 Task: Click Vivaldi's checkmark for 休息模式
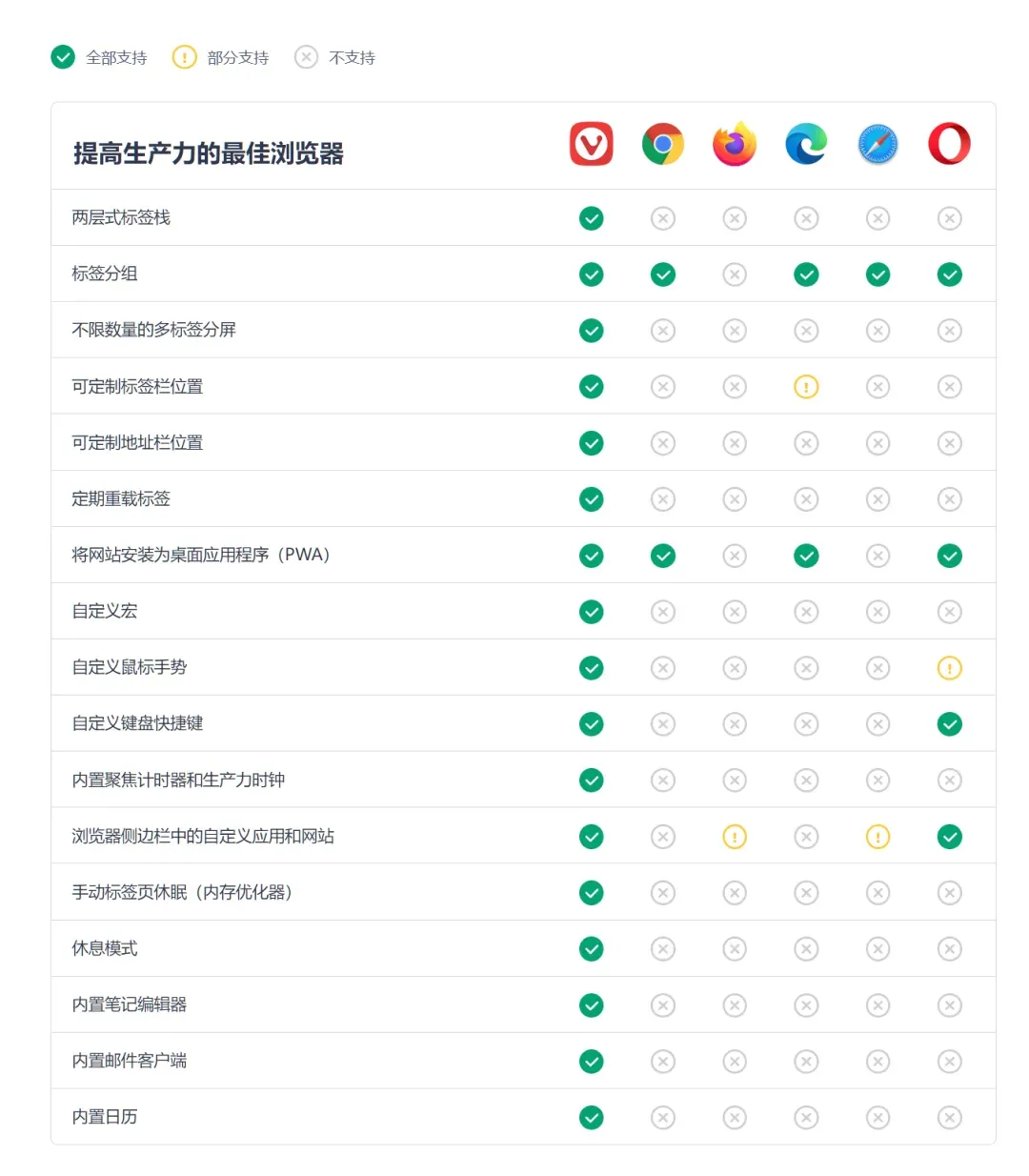pyautogui.click(x=592, y=949)
